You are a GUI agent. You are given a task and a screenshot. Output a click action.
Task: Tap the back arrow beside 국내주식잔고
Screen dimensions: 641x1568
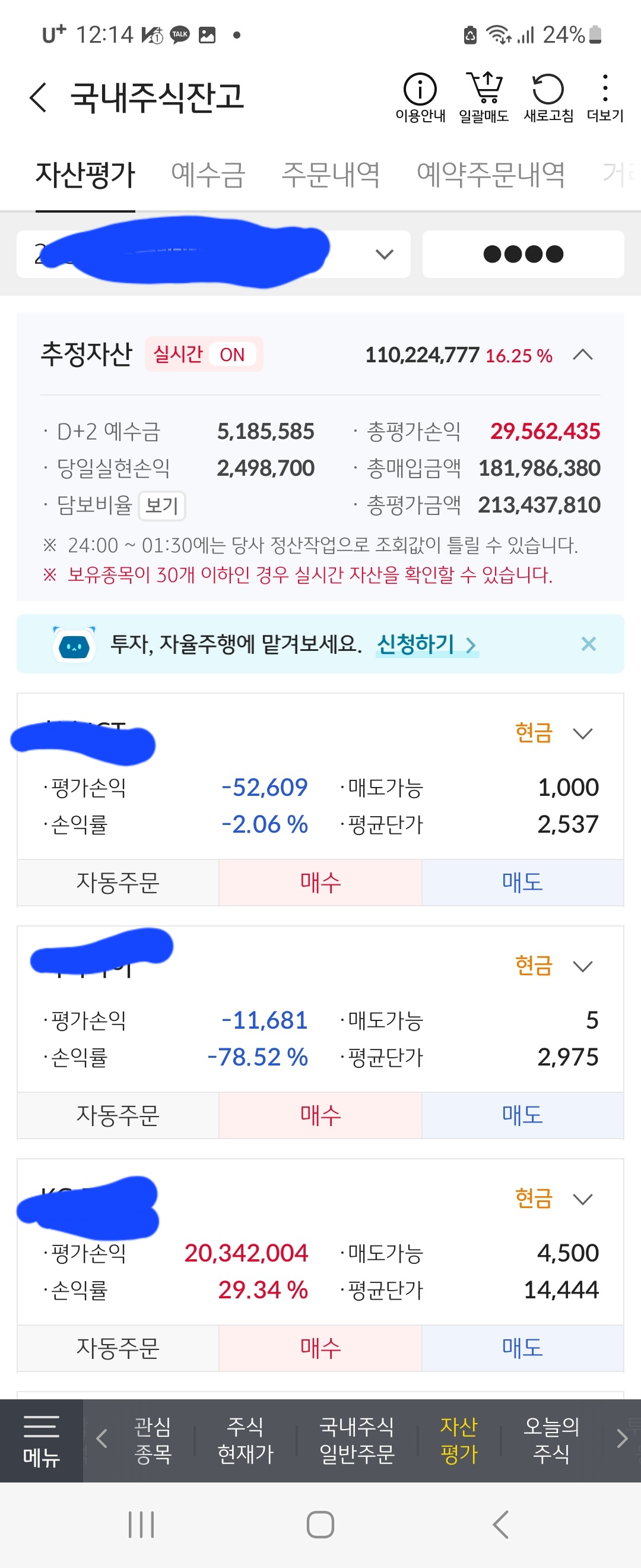pyautogui.click(x=38, y=97)
